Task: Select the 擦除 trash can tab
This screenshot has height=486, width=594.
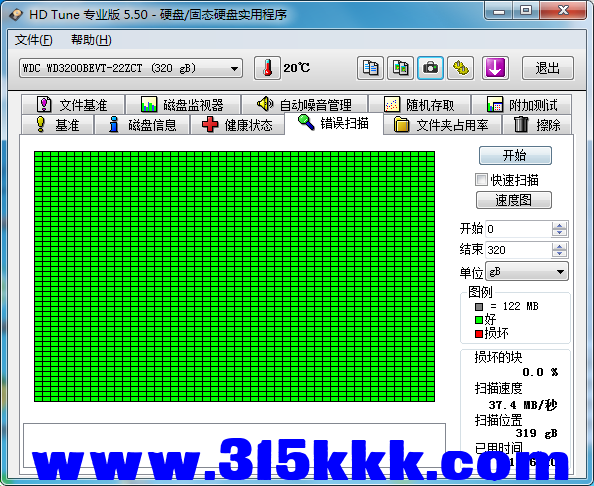Action: (x=537, y=125)
